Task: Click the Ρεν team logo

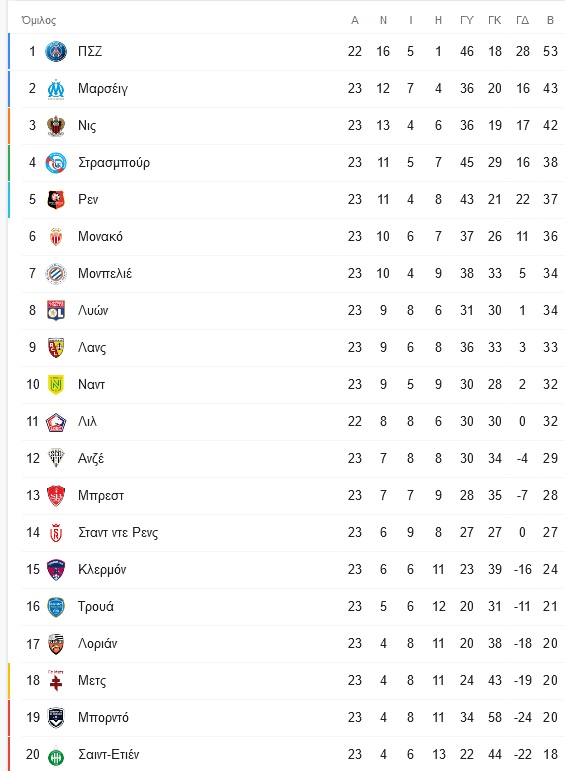Action: (x=56, y=200)
